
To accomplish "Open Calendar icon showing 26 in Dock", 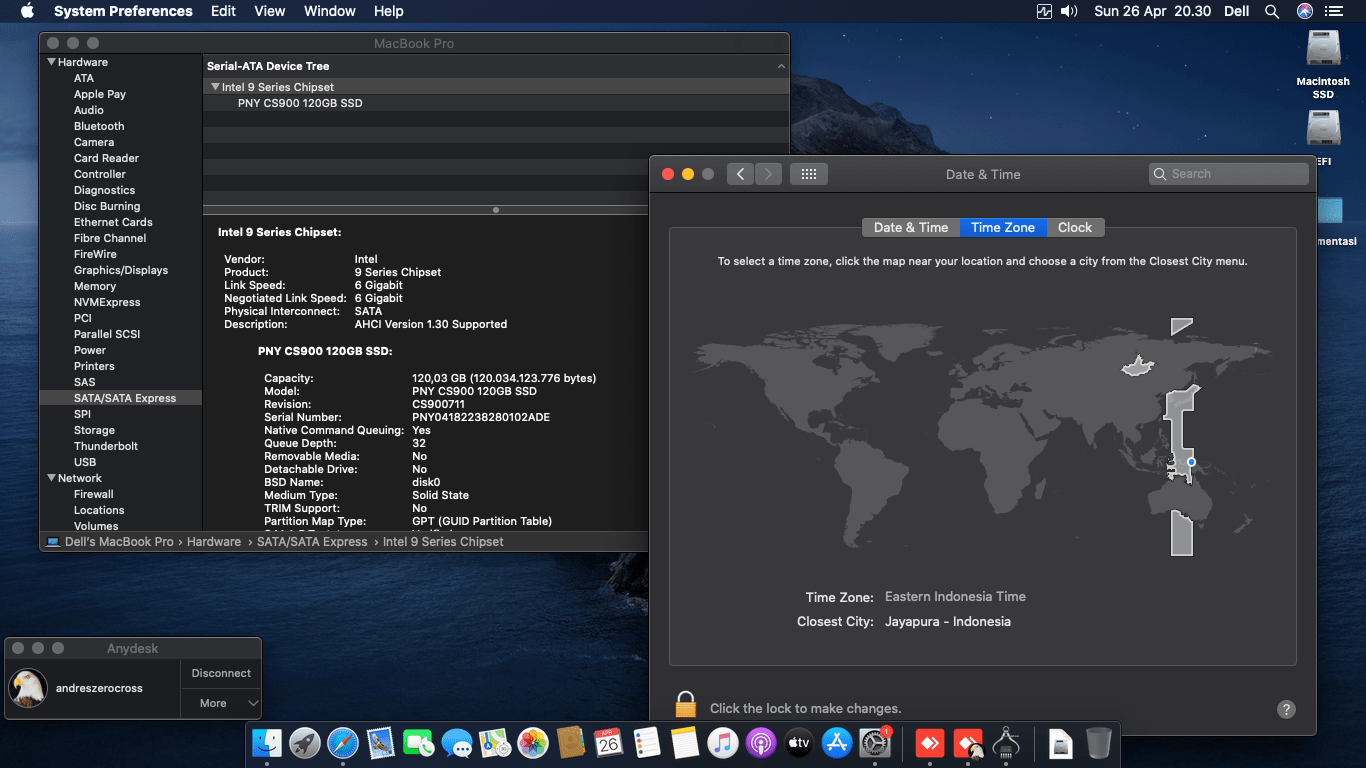I will (x=609, y=743).
